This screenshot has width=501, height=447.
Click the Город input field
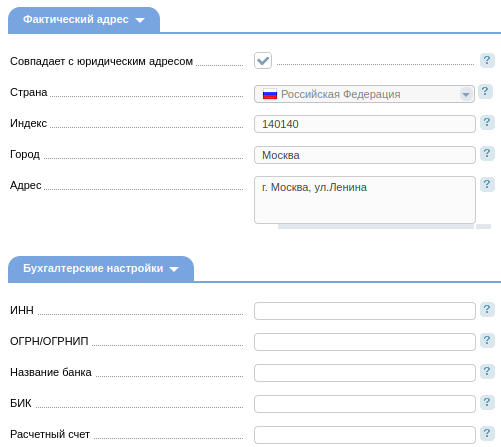[365, 155]
